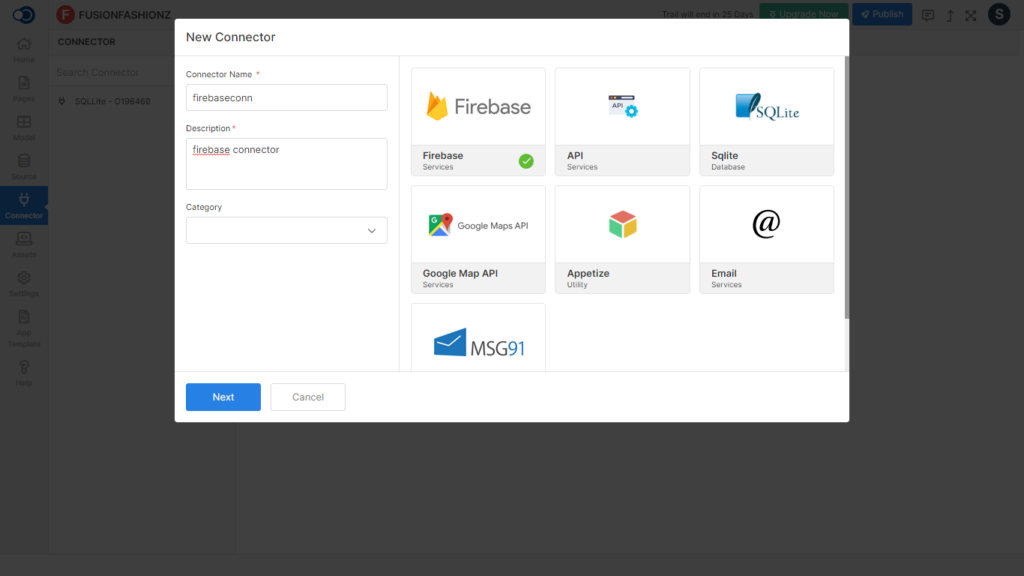
Task: Open the Model section in sidebar
Action: click(24, 128)
